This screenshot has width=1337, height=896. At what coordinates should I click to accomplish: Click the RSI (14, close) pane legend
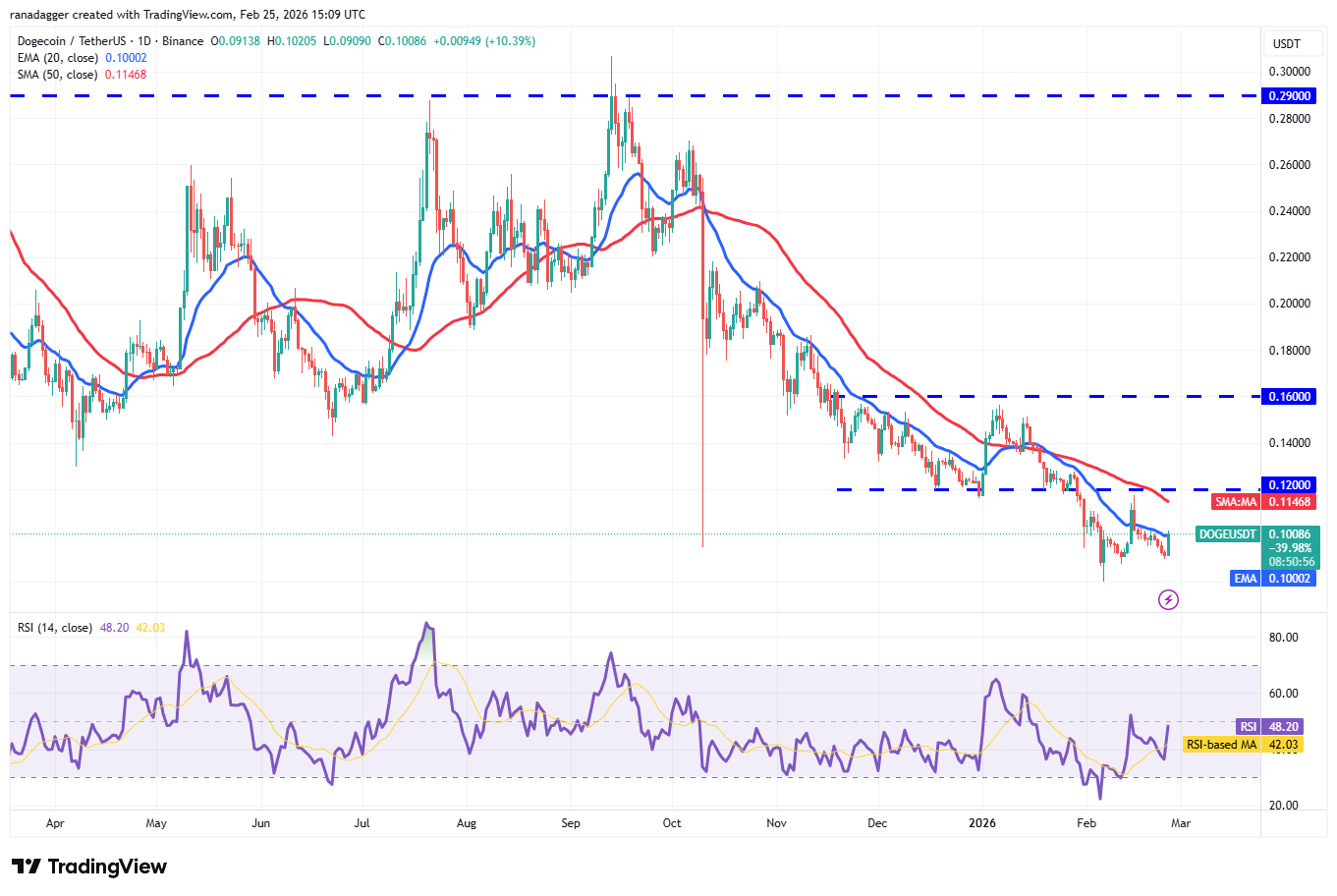tap(54, 627)
